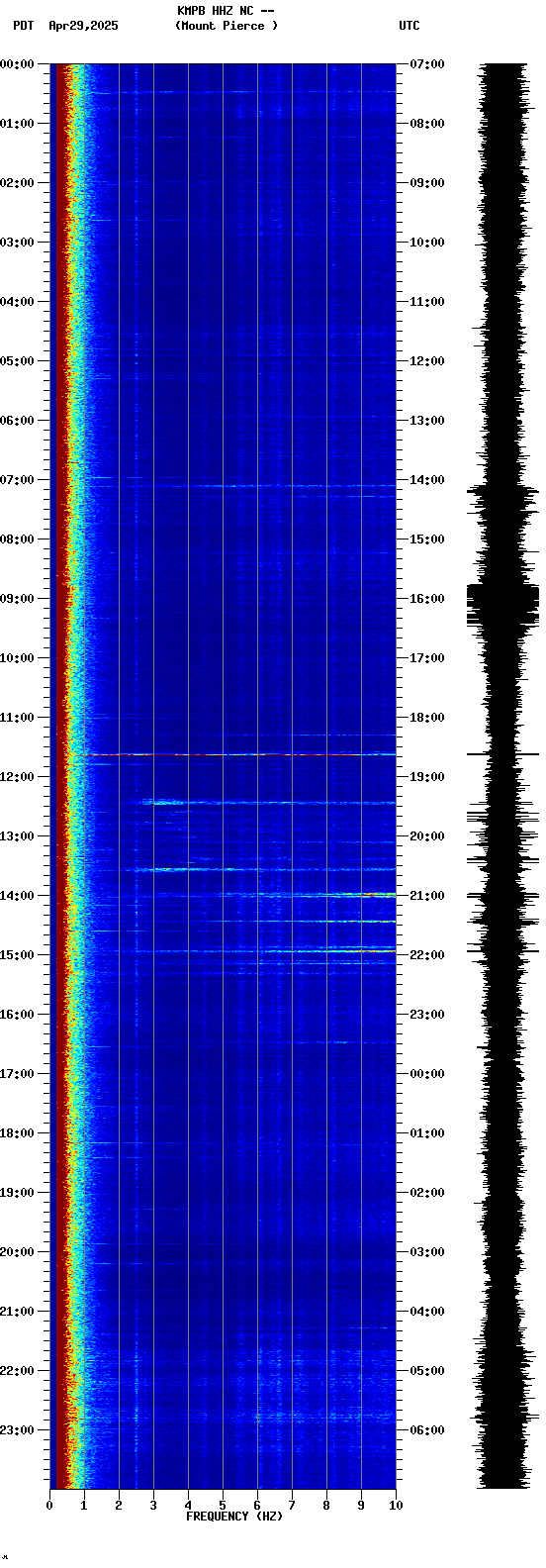Image resolution: width=546 pixels, height=1568 pixels.
Task: Select 12:00 on the PDT axis
Action: tap(17, 777)
